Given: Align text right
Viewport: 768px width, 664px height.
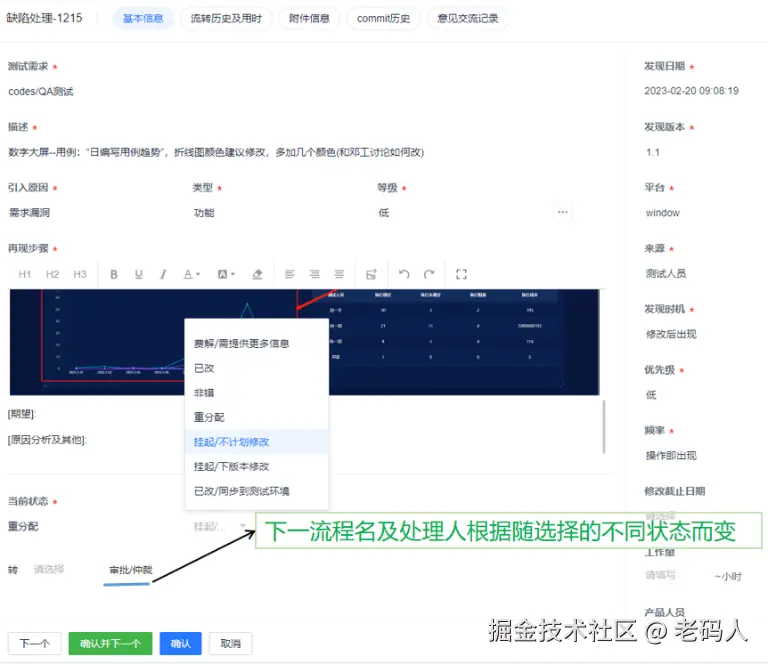Looking at the screenshot, I should (314, 274).
